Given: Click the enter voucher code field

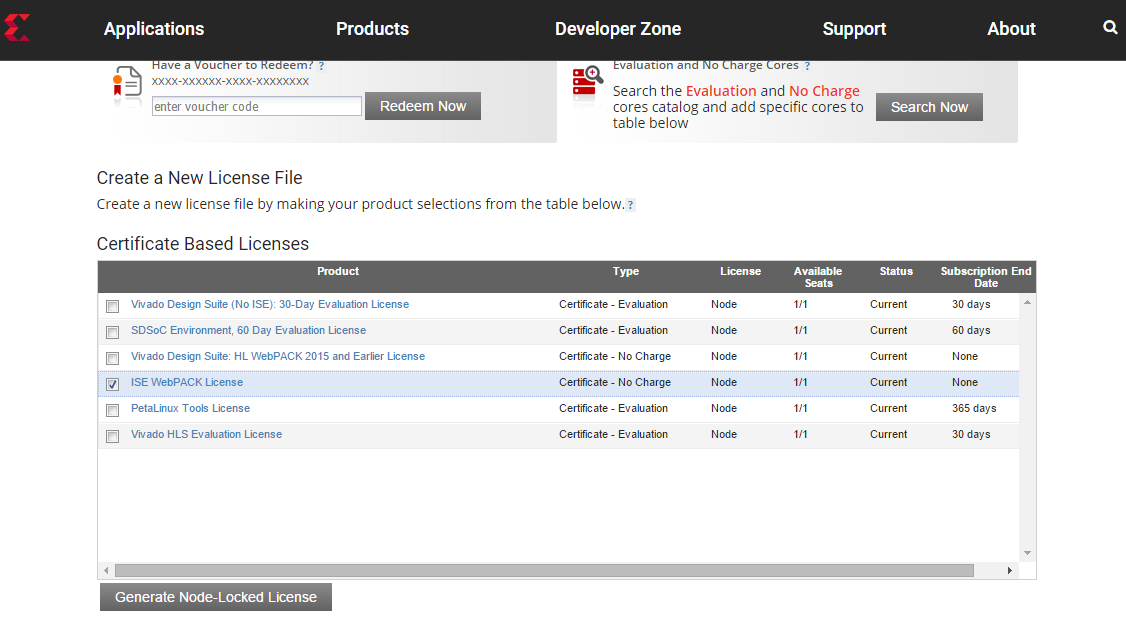Looking at the screenshot, I should (x=256, y=106).
